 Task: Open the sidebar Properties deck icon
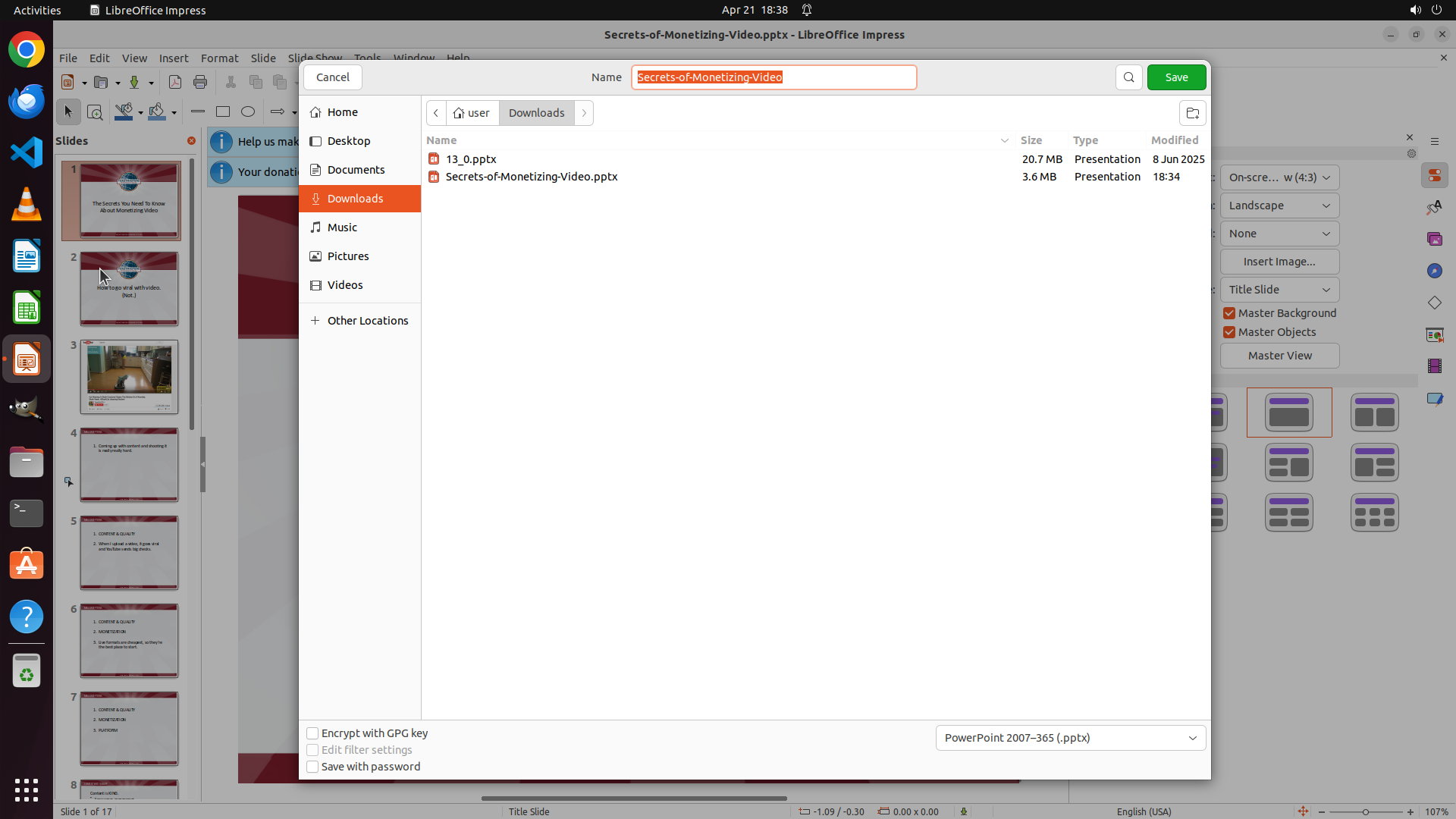click(x=1434, y=176)
